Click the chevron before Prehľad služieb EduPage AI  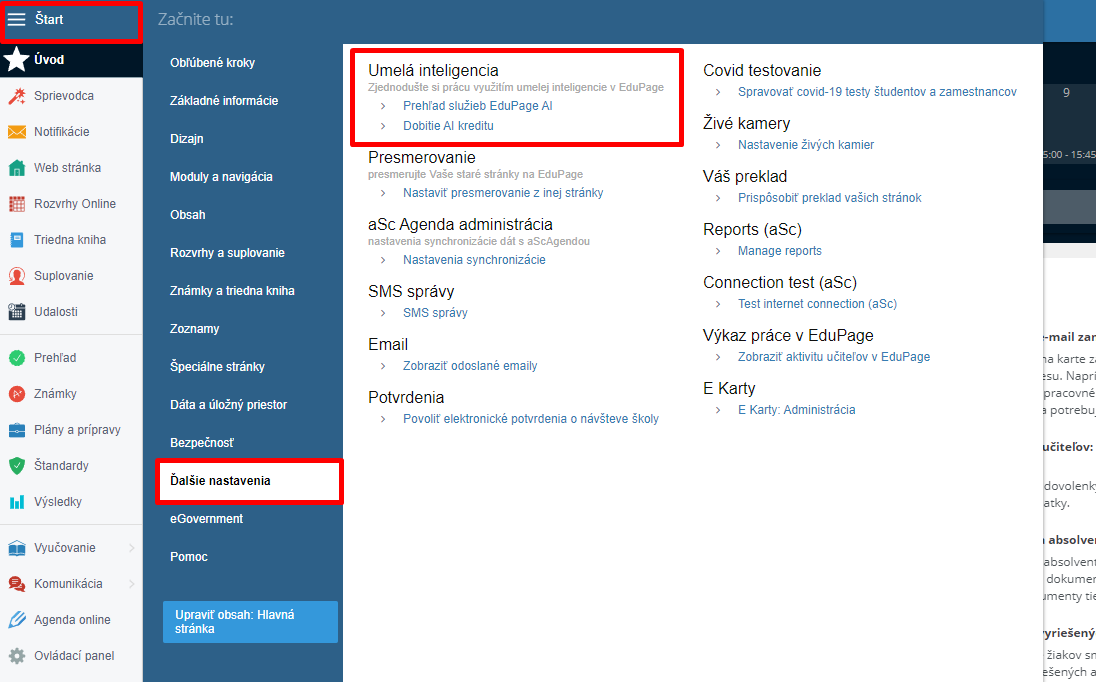pyautogui.click(x=383, y=106)
